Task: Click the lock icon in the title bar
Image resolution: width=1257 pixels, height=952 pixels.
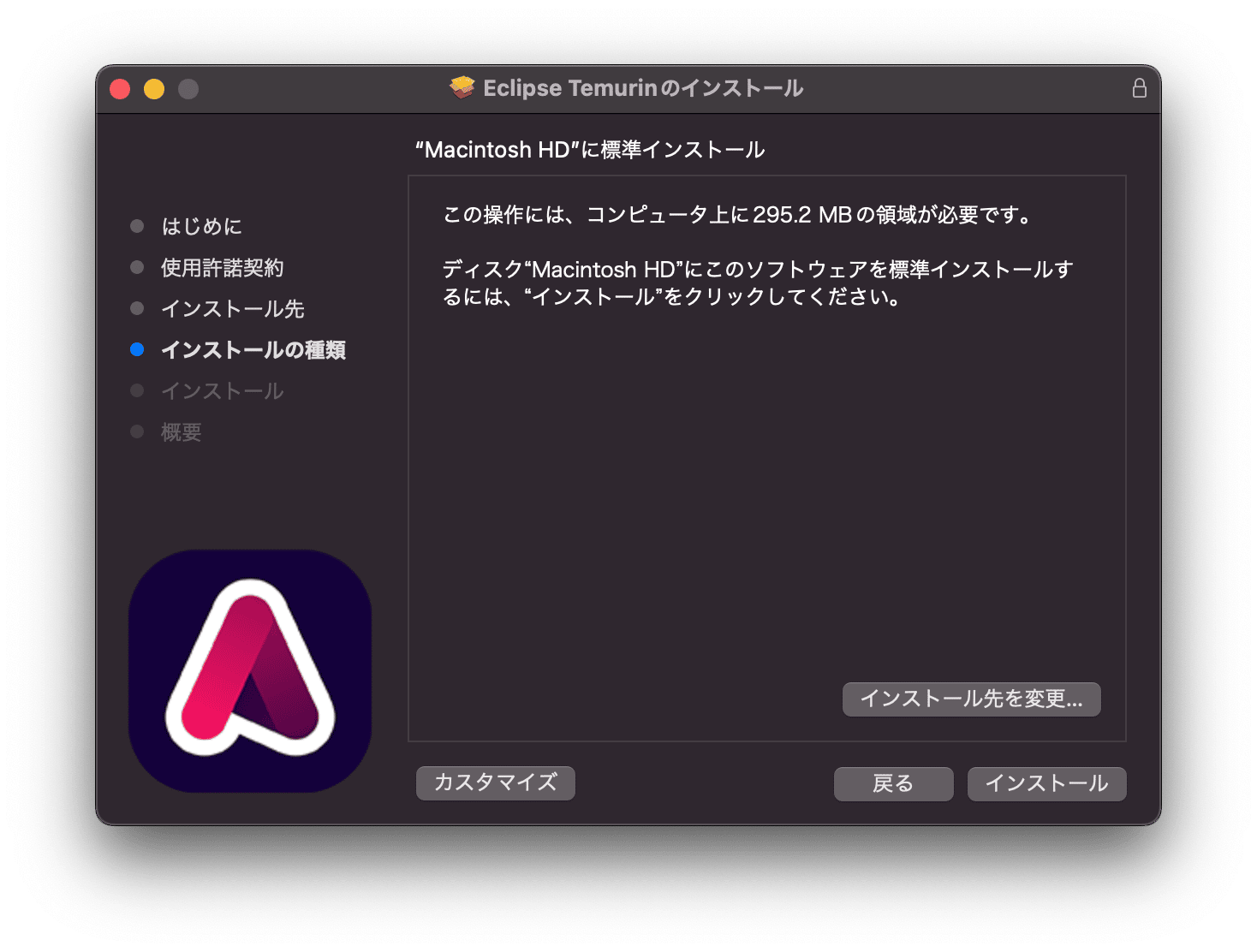Action: (x=1139, y=87)
